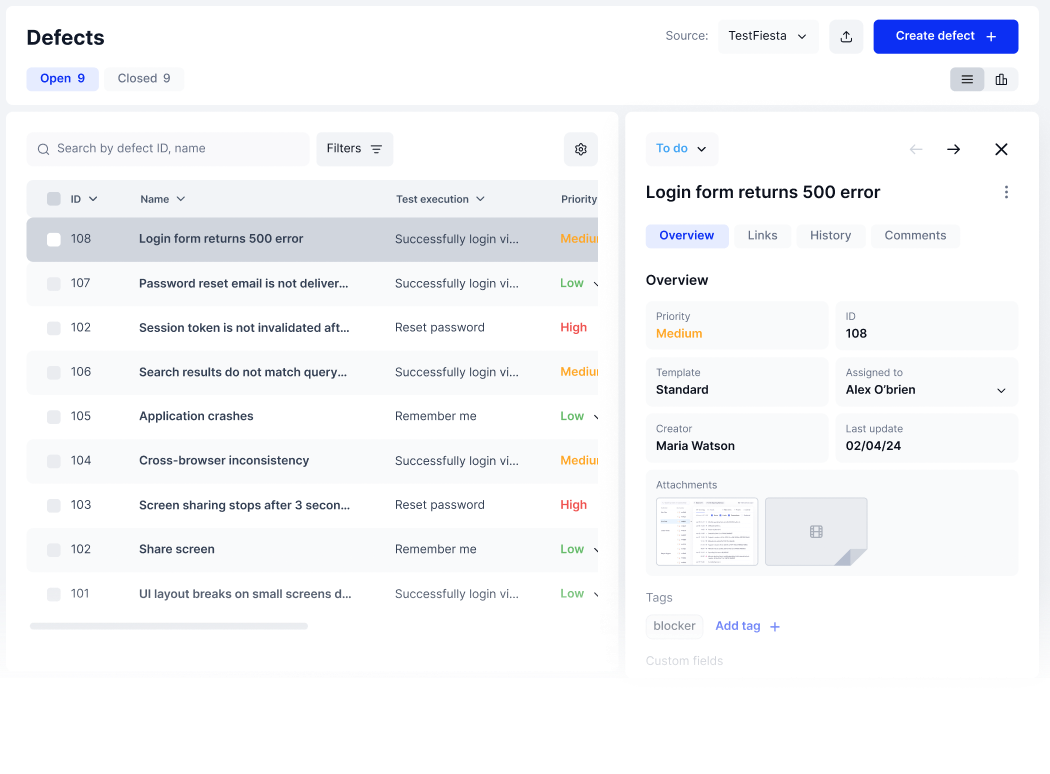This screenshot has height=774, width=1050.
Task: Switch to the Closed 9 tab
Action: click(144, 79)
